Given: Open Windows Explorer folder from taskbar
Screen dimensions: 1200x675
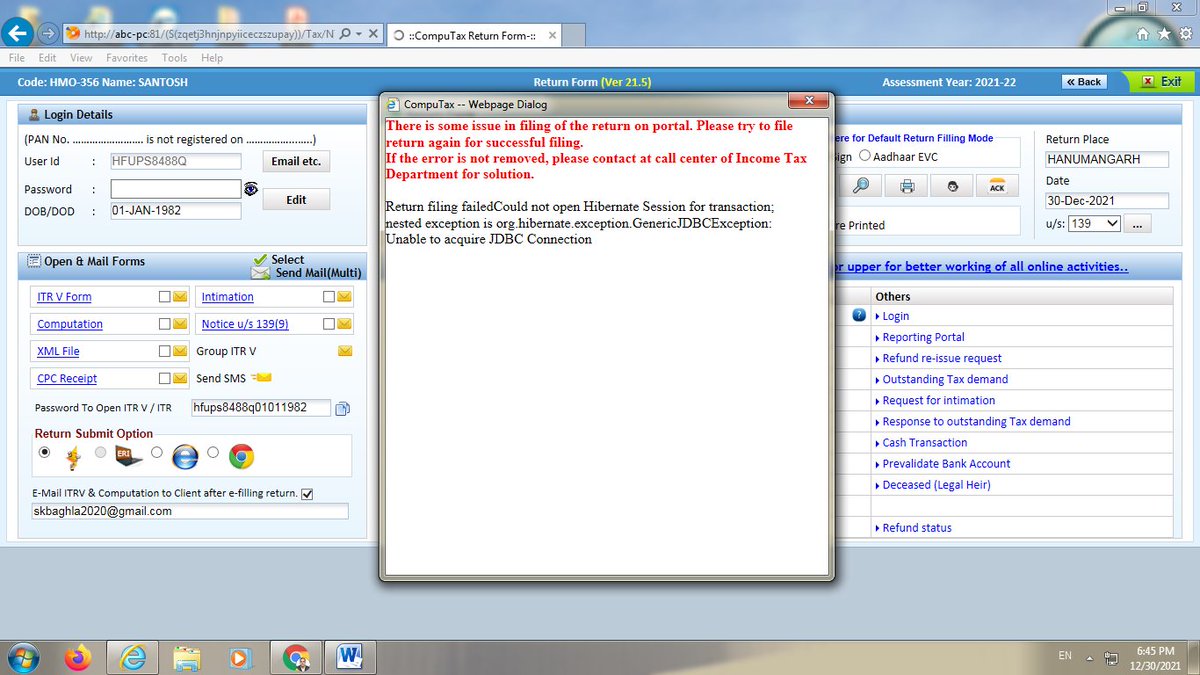Looking at the screenshot, I should (x=186, y=657).
